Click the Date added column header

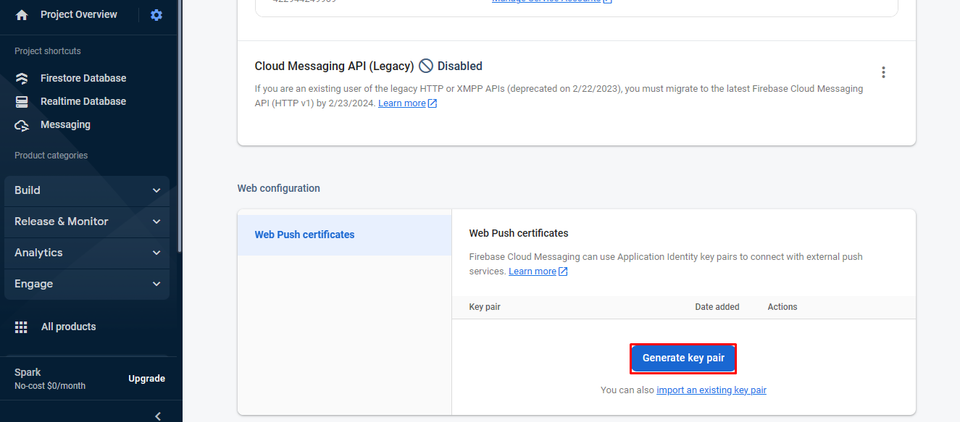pyautogui.click(x=717, y=307)
